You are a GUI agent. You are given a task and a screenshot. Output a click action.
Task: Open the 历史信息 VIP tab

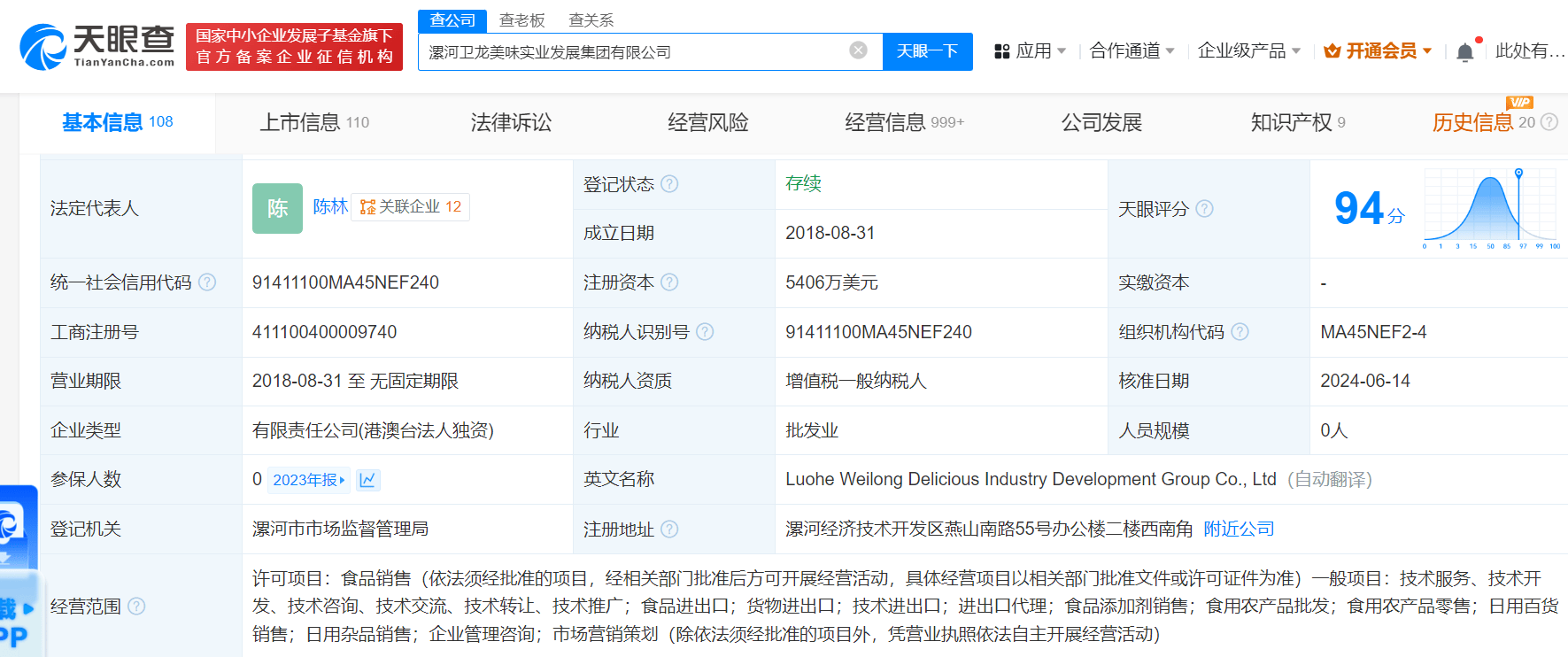(x=1483, y=122)
